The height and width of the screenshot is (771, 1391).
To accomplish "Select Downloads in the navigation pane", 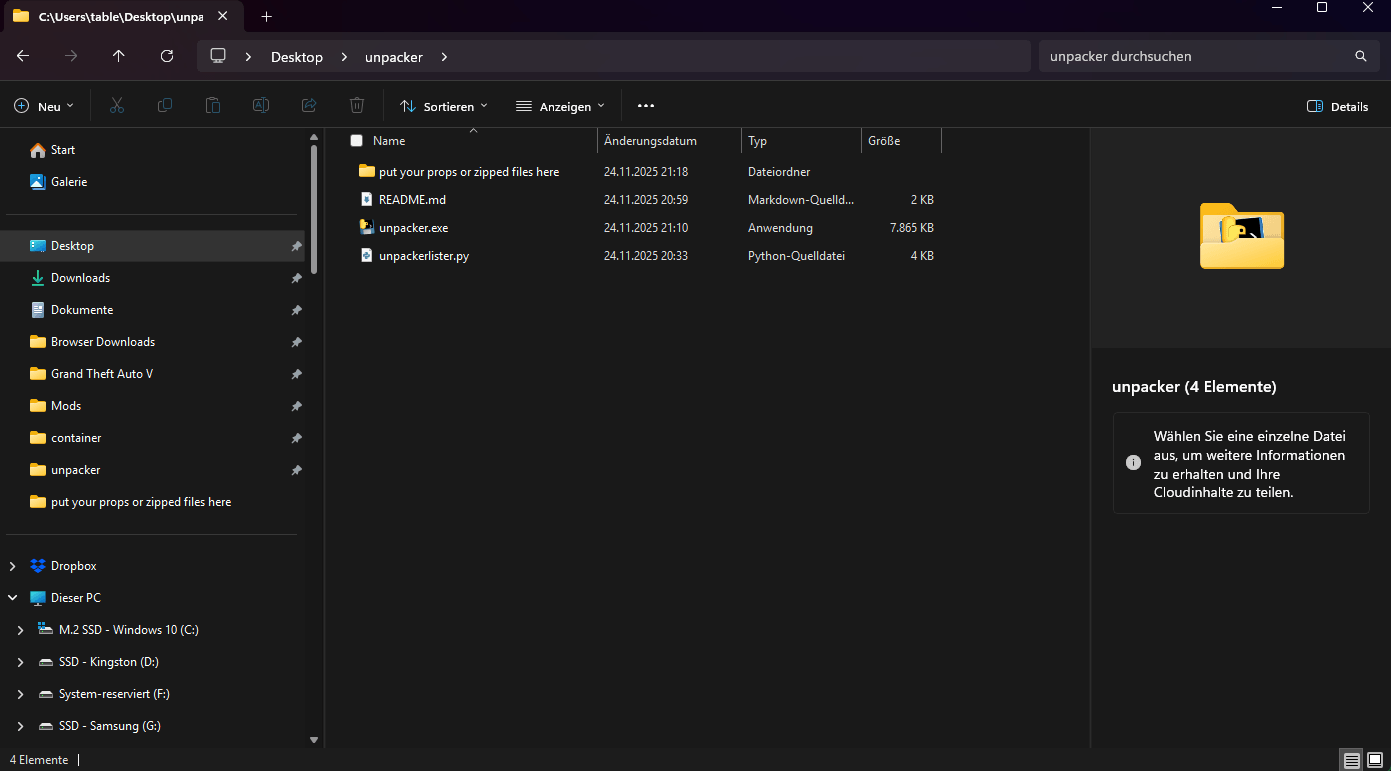I will coord(80,278).
